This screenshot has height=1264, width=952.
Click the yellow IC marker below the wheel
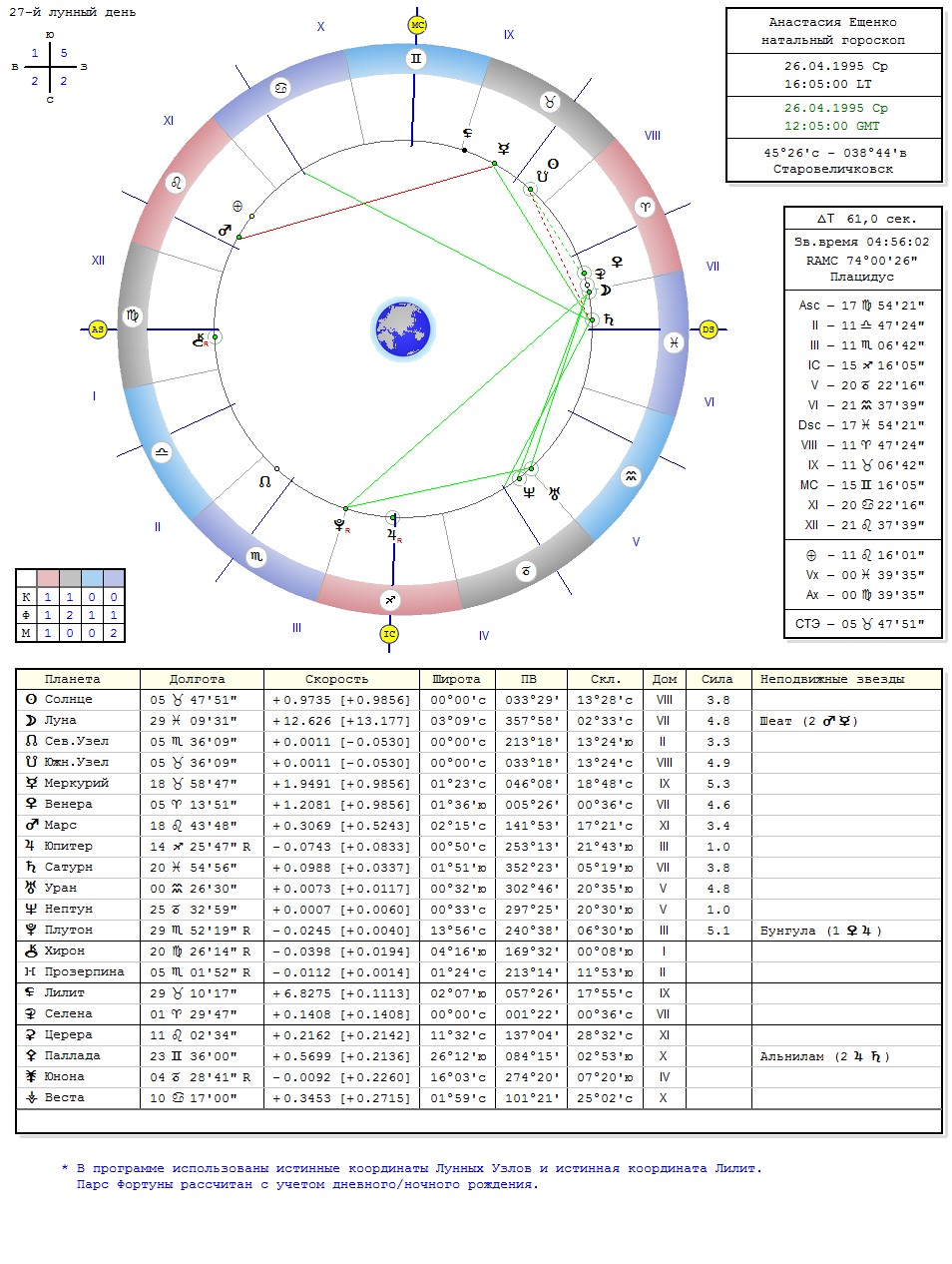coord(389,633)
